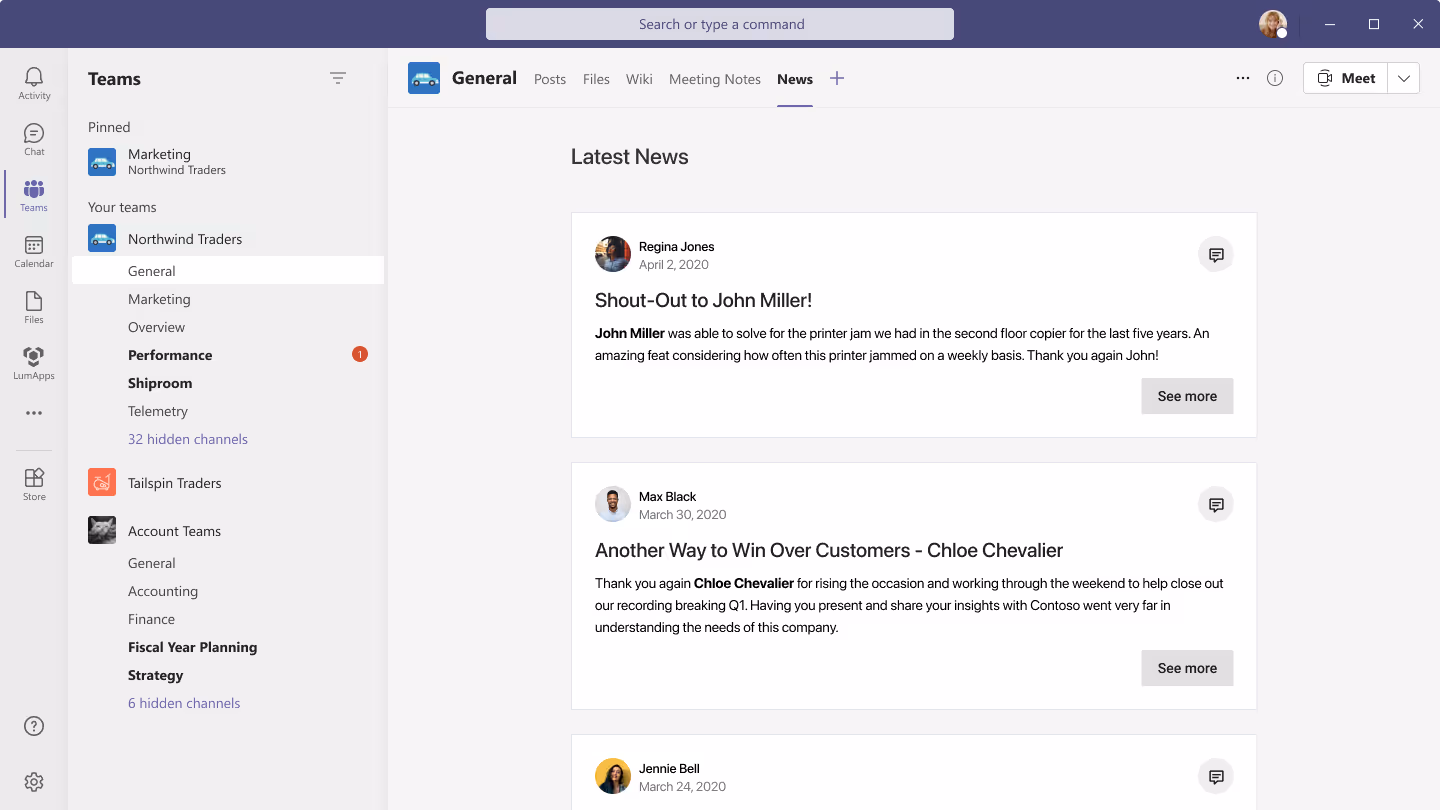The height and width of the screenshot is (810, 1440).
Task: Switch to the Files tab
Action: (596, 79)
